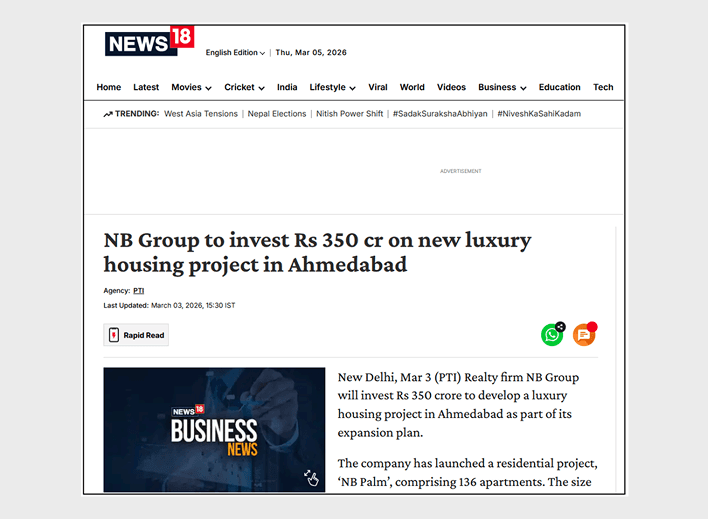Viewport: 708px width, 519px height.
Task: Open the Viral section
Action: [378, 87]
